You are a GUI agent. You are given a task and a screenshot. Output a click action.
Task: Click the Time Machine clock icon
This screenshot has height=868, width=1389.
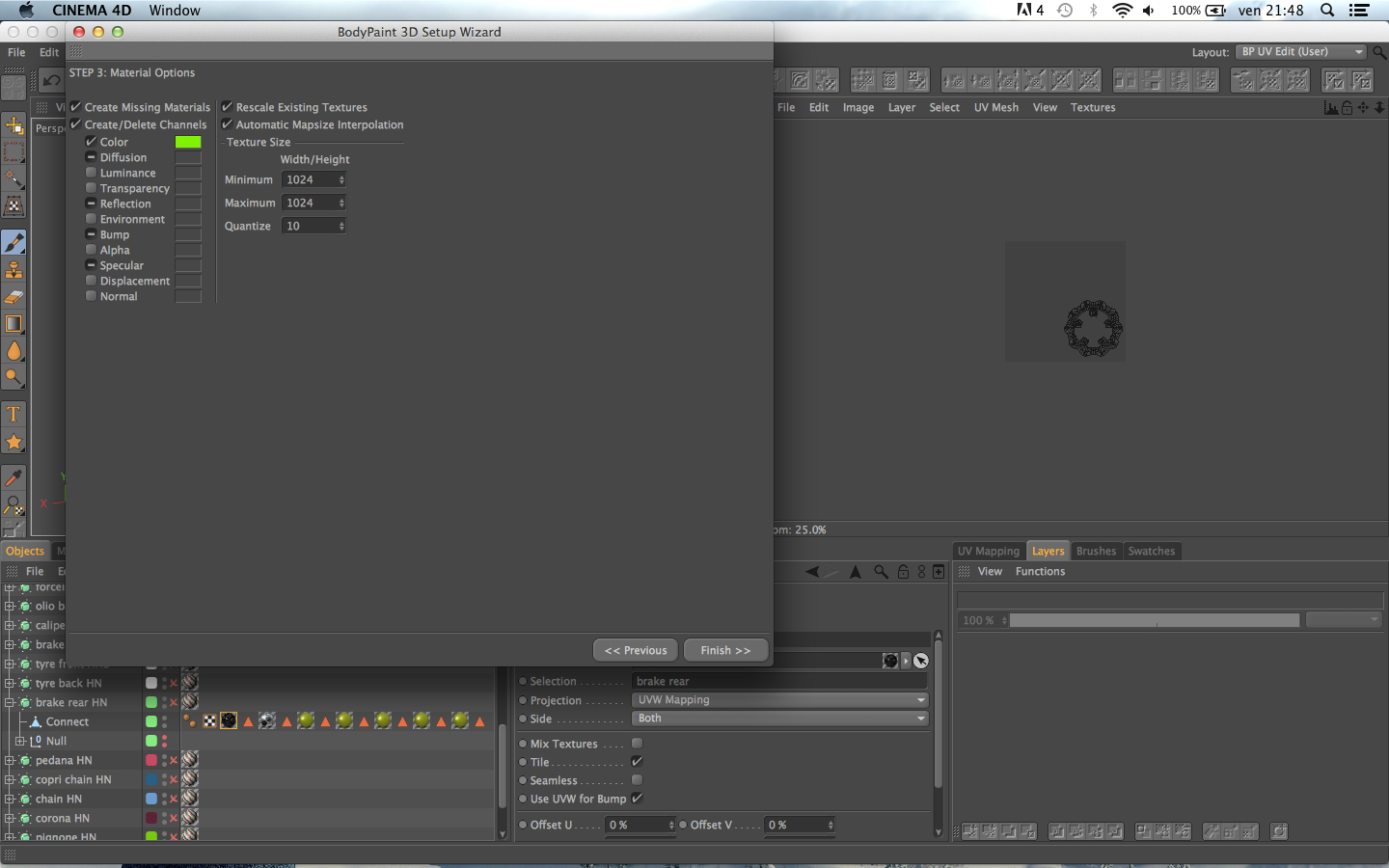(x=1065, y=11)
